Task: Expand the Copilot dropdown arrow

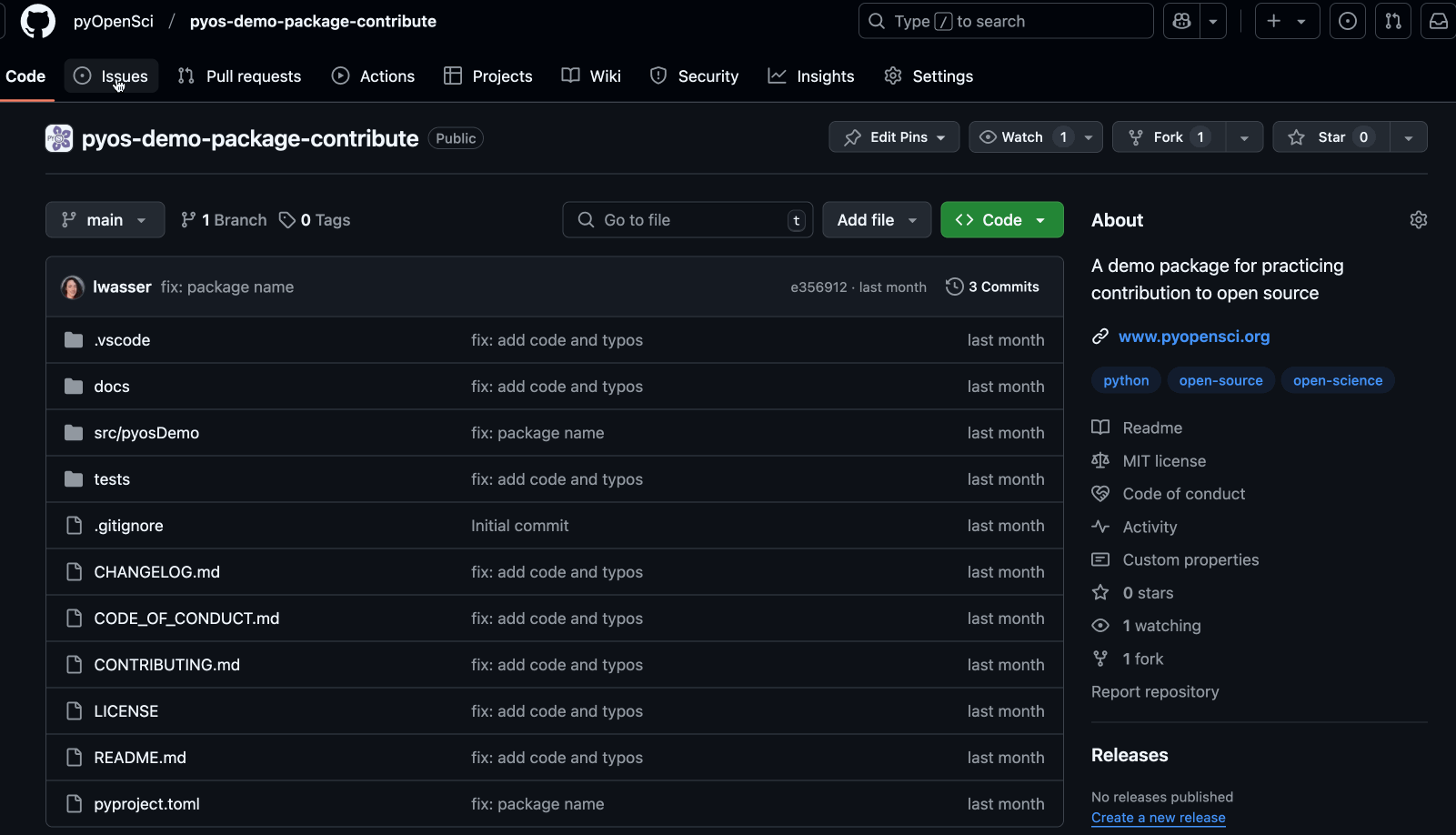Action: [1213, 21]
